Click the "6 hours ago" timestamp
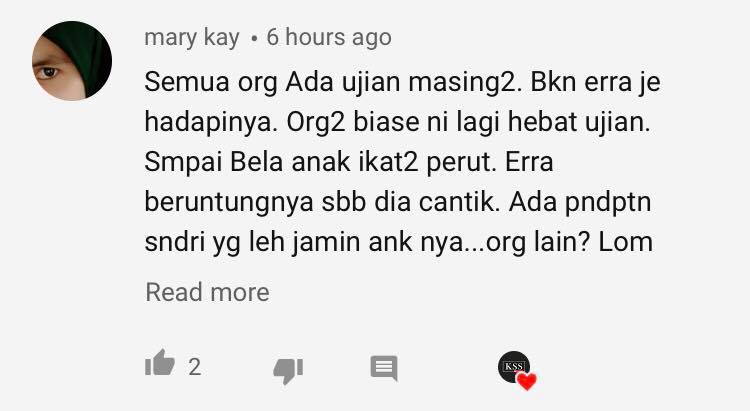Viewport: 750px width, 411px height. pyautogui.click(x=329, y=37)
